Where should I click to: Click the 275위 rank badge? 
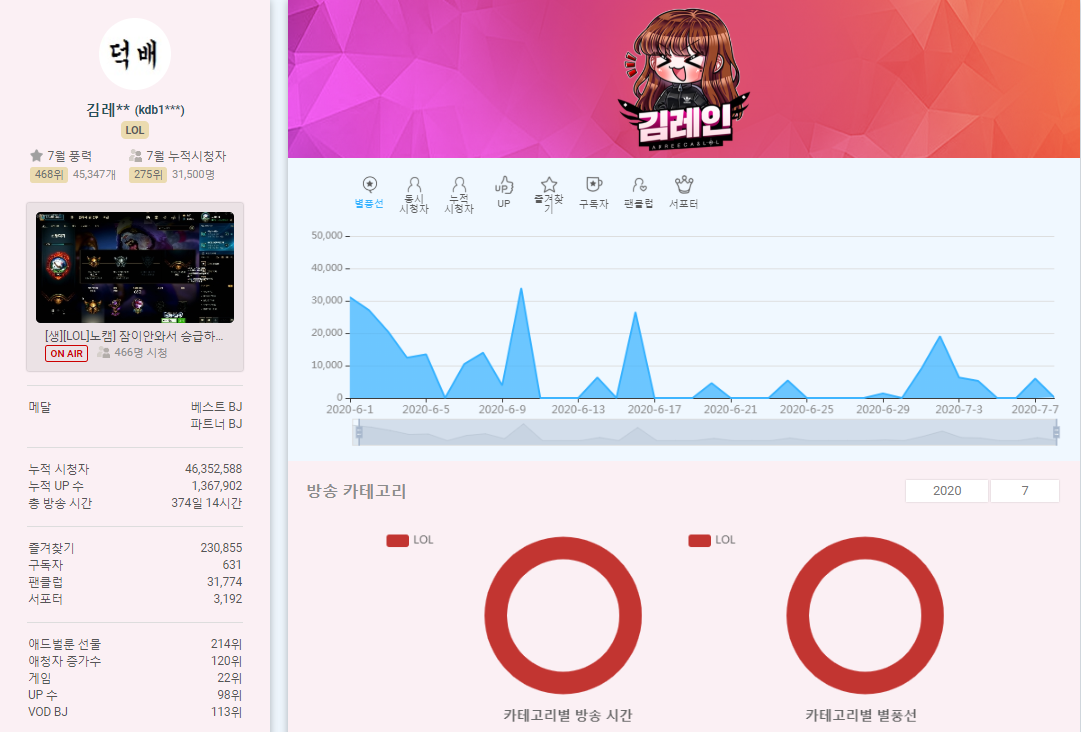coord(148,174)
